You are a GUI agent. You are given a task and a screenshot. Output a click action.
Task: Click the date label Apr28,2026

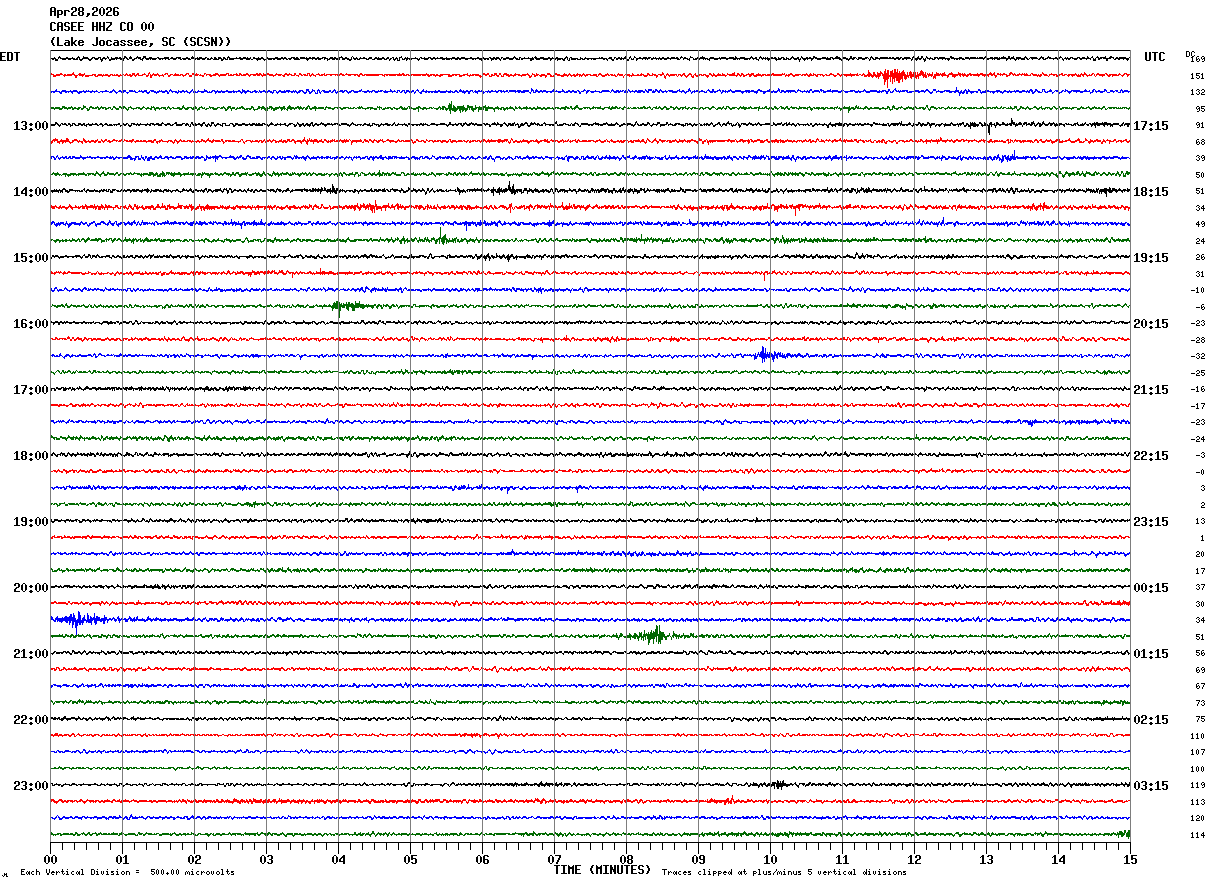coord(84,12)
